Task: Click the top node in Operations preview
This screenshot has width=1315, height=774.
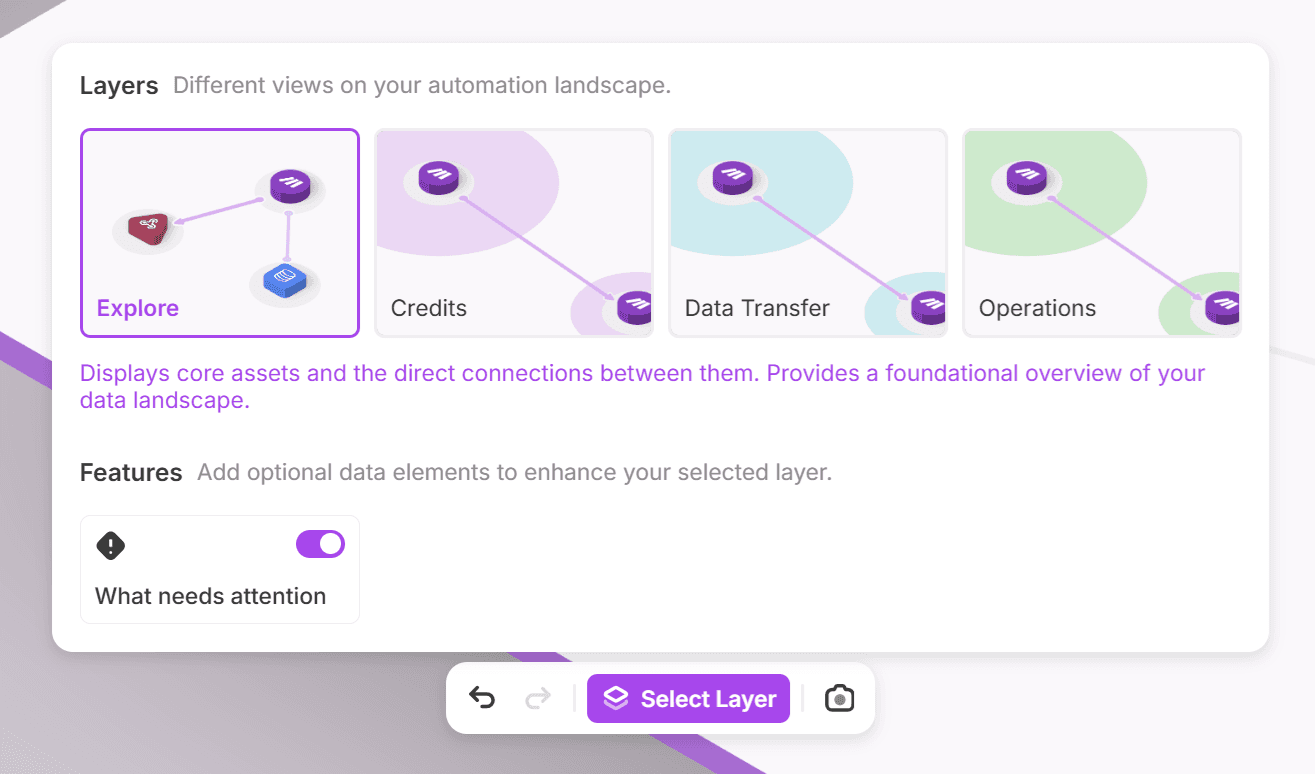Action: 1026,178
